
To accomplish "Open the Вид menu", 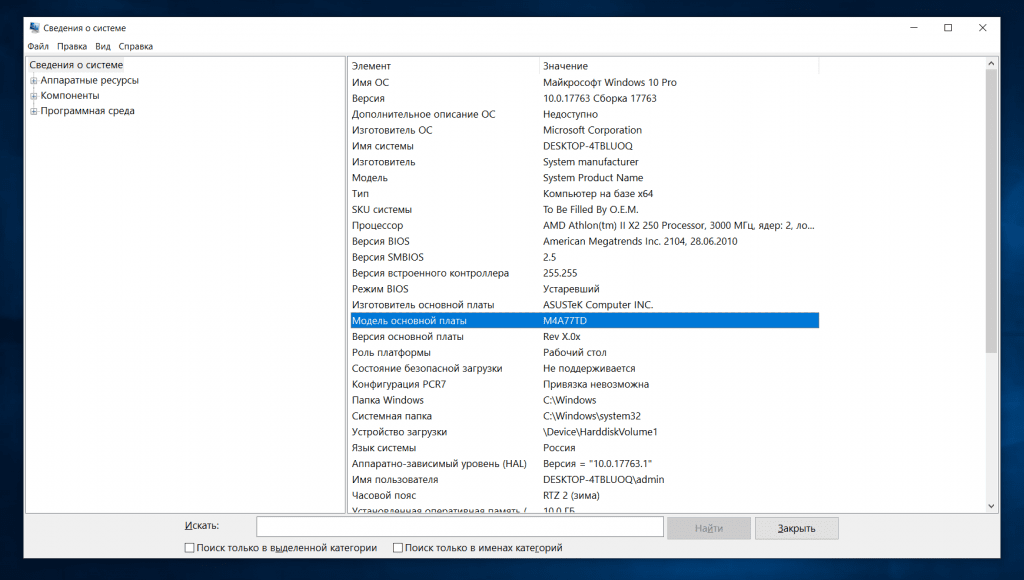I will 103,46.
